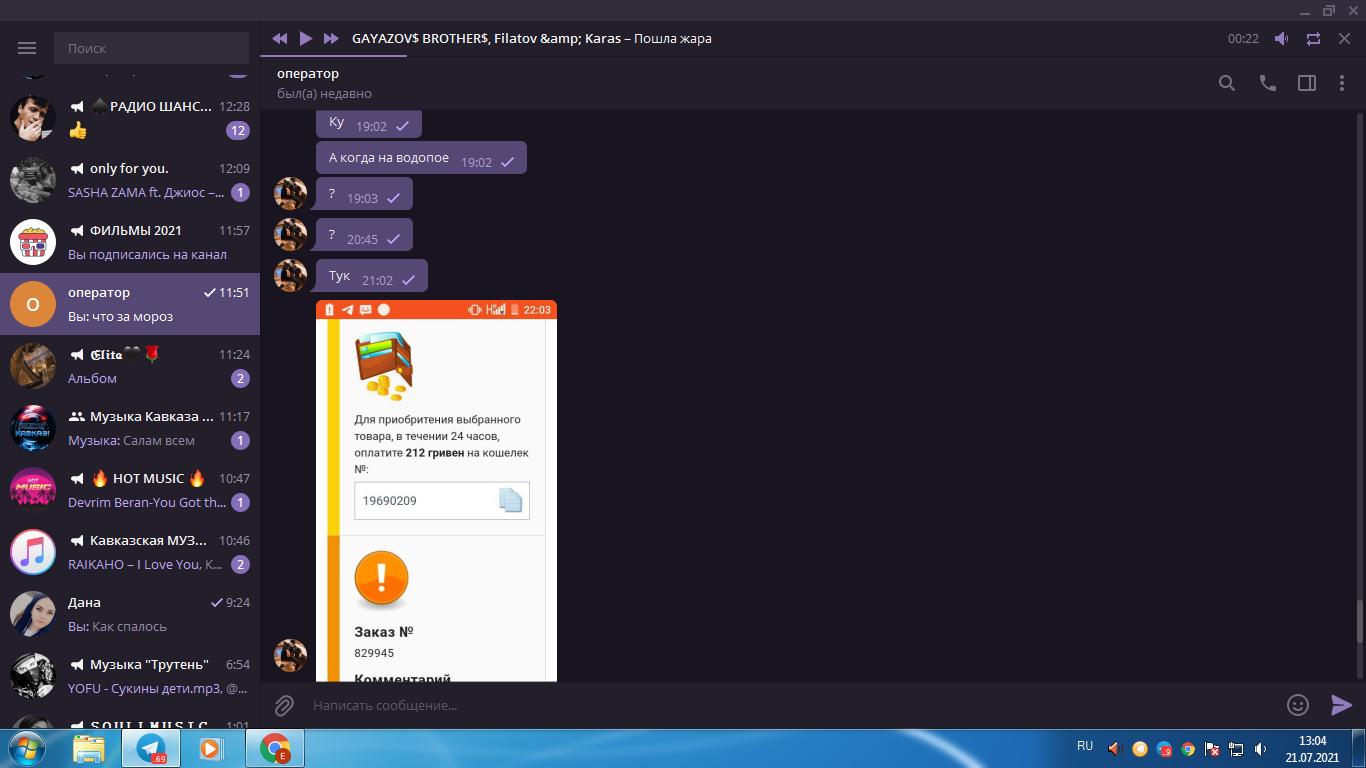Open ФИЛЬМЫ 2021 channel
This screenshot has width=1366, height=768.
[130, 242]
